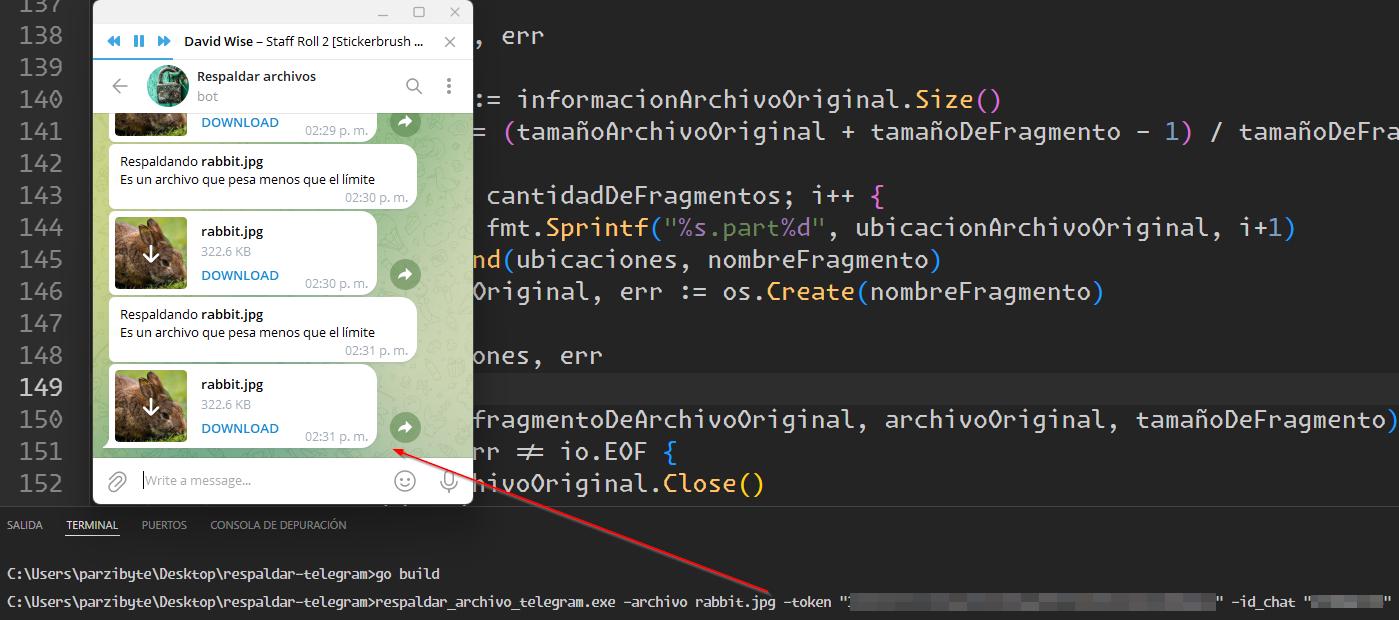The width and height of the screenshot is (1399, 620).
Task: Select the 02:30 p. m. Respaldando rabbit.jpg message
Action: click(262, 177)
